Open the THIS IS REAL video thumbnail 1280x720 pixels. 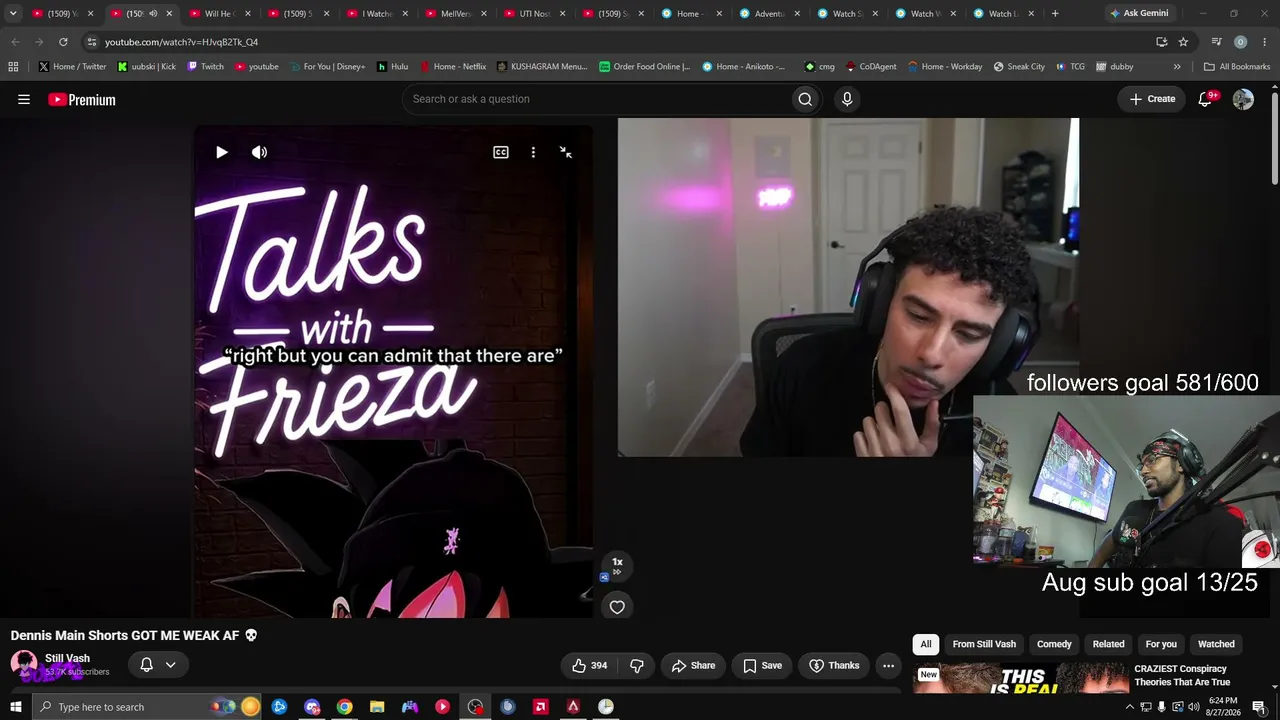pyautogui.click(x=1020, y=677)
